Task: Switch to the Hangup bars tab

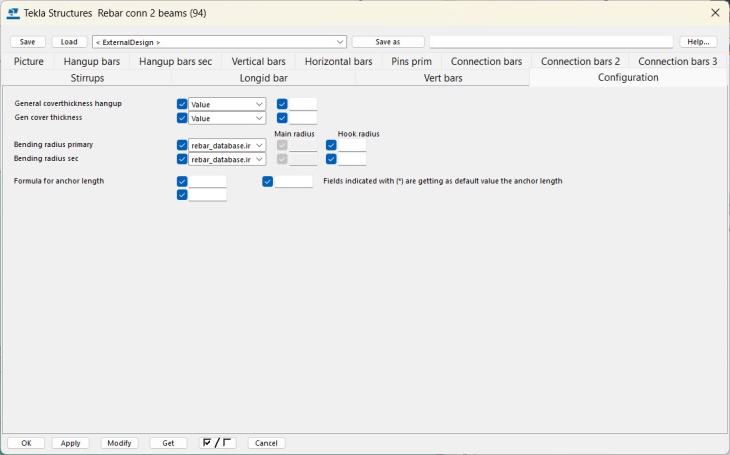Action: [x=92, y=61]
